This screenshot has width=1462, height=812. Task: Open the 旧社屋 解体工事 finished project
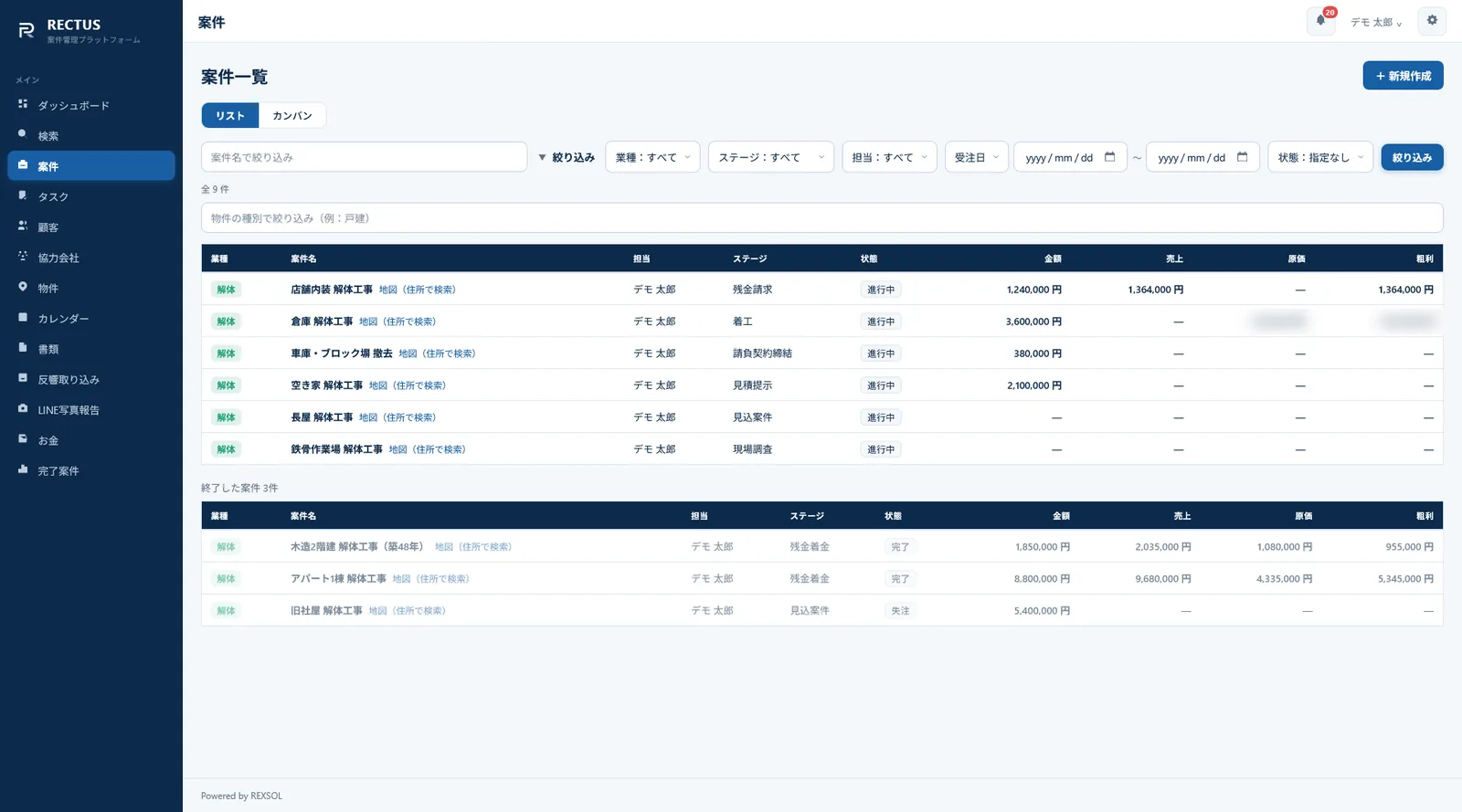pos(326,611)
